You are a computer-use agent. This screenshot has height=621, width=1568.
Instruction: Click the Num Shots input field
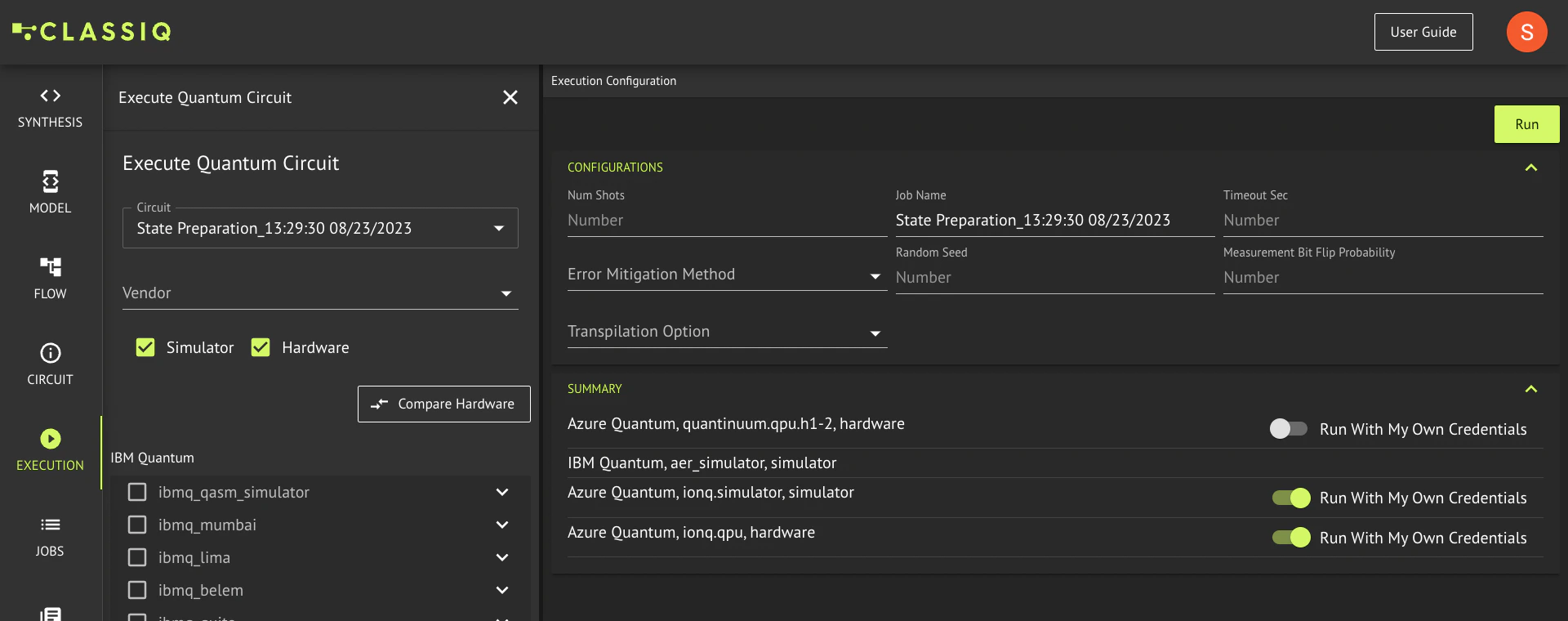(x=727, y=221)
